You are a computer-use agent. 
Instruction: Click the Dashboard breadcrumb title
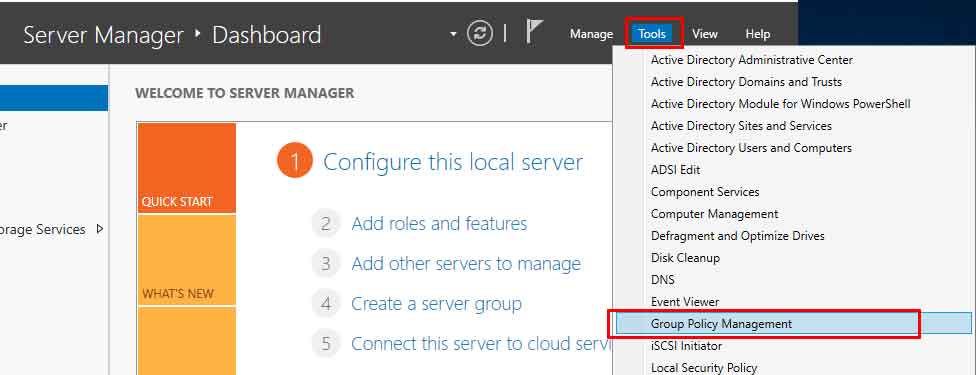[266, 35]
